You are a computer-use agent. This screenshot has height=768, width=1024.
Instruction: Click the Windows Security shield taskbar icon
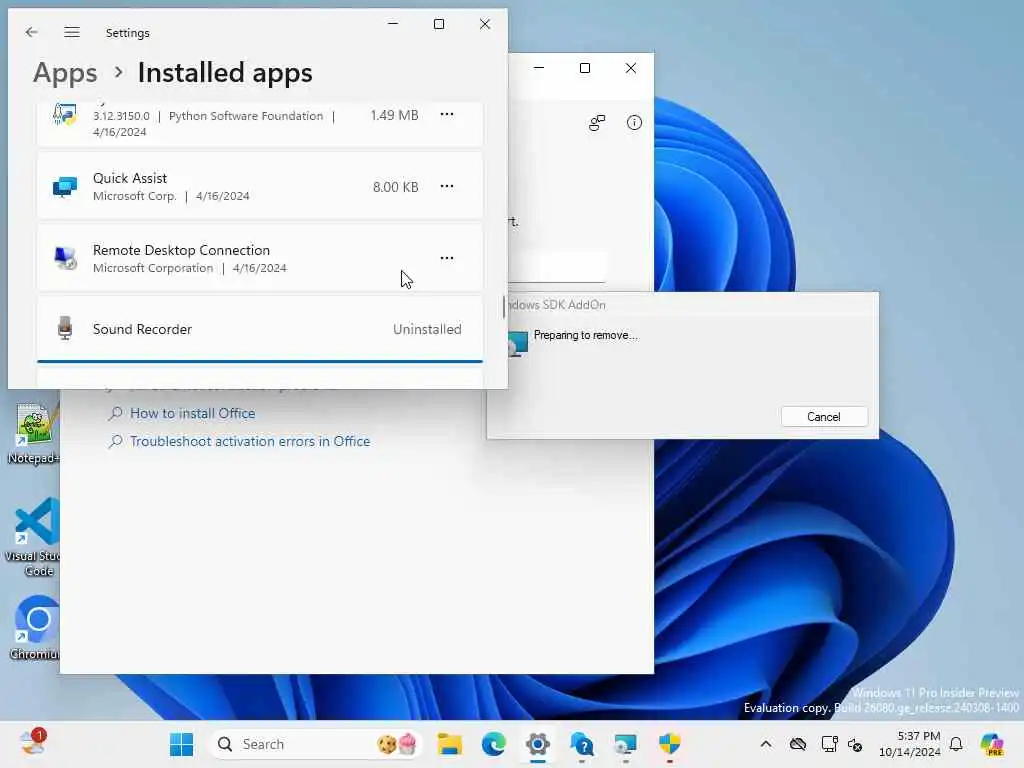[669, 744]
